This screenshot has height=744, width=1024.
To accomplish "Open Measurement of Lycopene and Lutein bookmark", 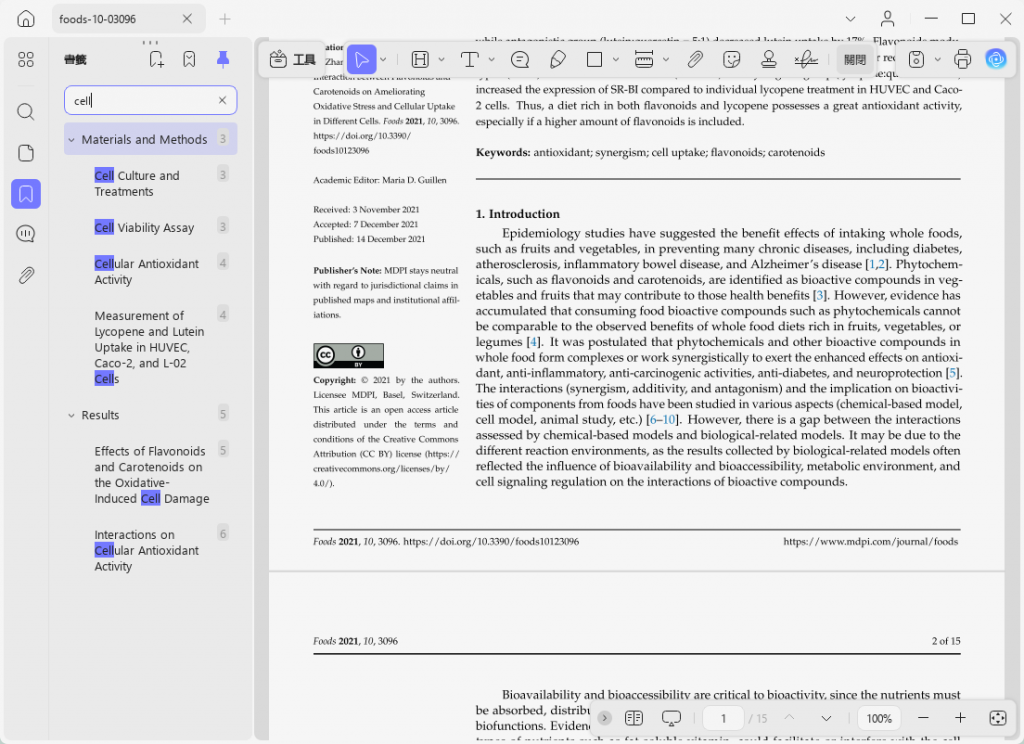I will [x=149, y=348].
